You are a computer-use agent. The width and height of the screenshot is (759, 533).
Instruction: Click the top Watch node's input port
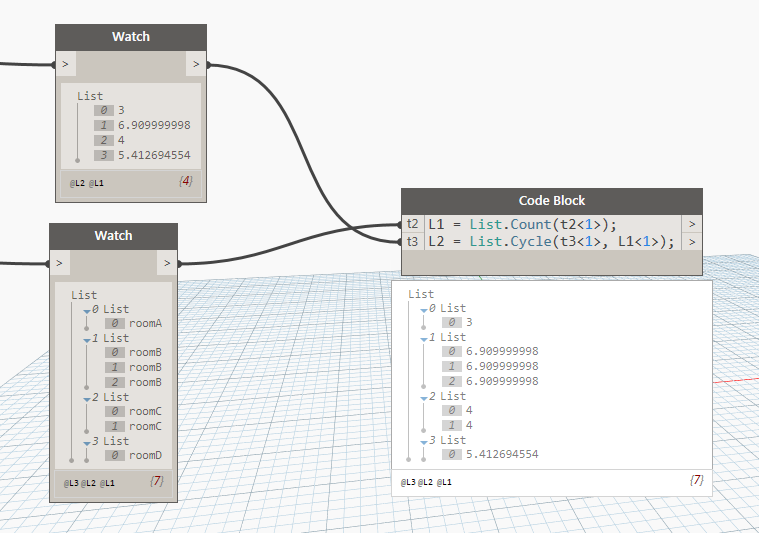66,65
